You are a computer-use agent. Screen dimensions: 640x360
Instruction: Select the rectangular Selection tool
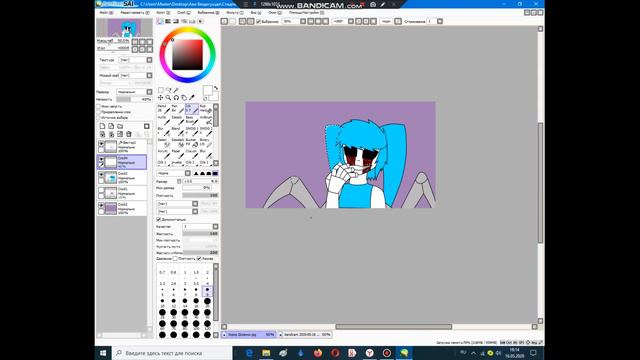tap(161, 90)
